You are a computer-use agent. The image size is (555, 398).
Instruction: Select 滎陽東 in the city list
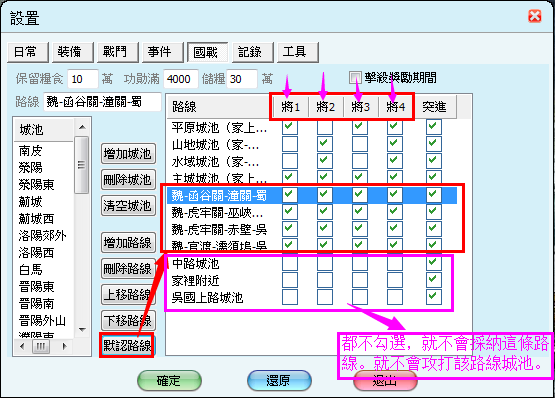point(36,184)
